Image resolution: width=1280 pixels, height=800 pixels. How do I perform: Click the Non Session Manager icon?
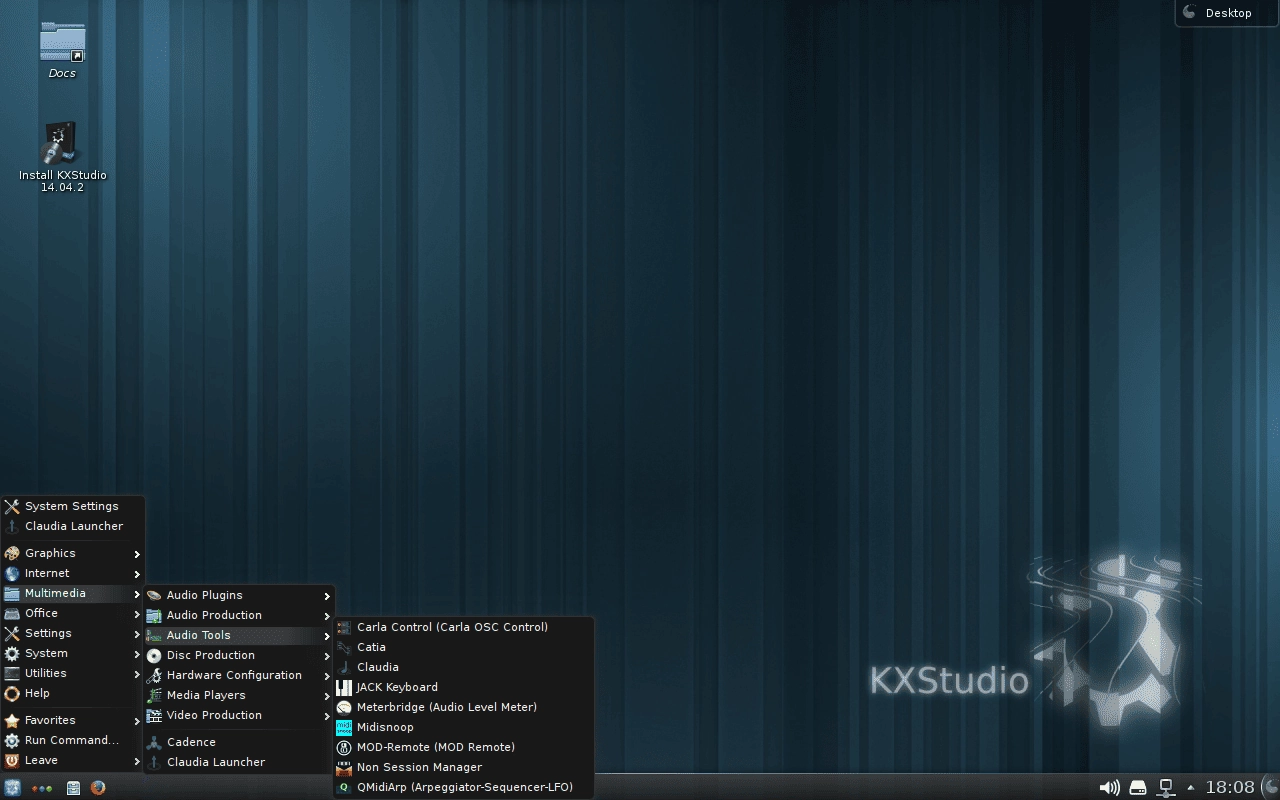pos(344,767)
